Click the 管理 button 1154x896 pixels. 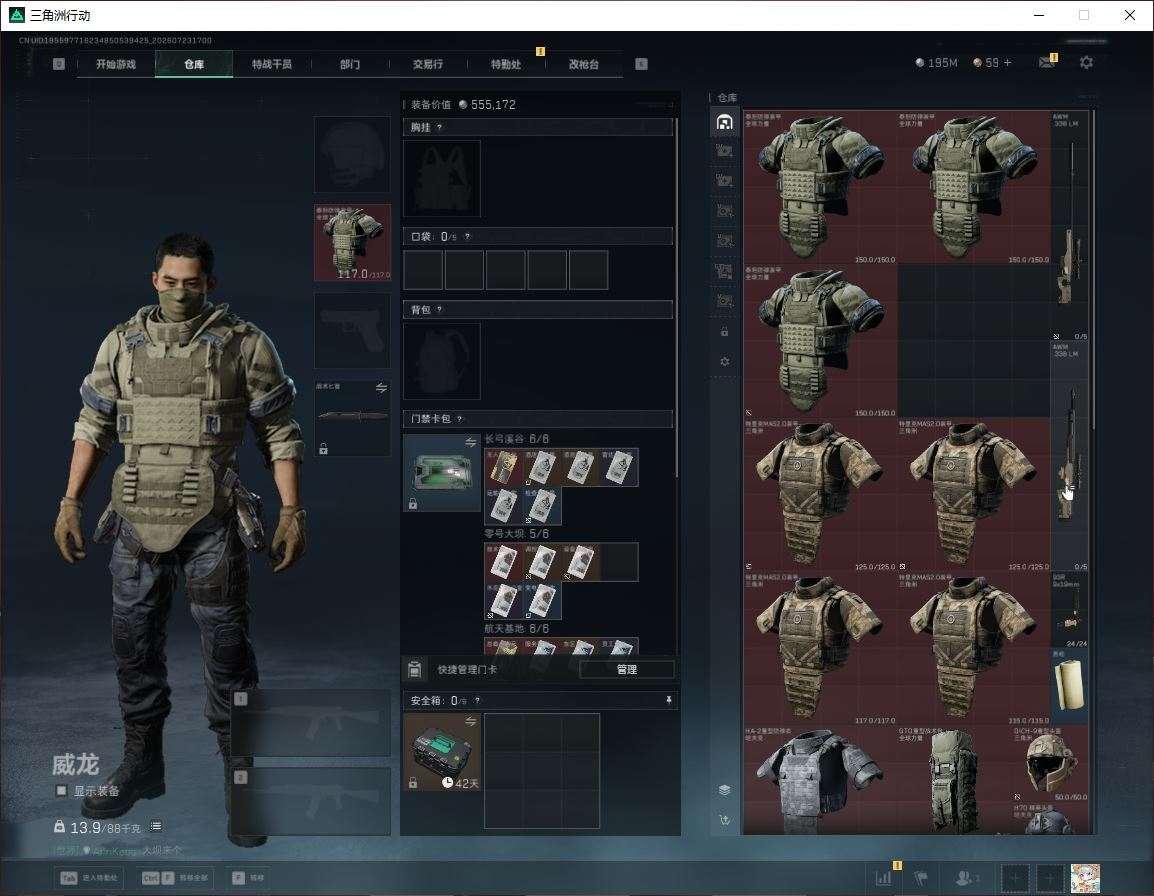tap(626, 669)
